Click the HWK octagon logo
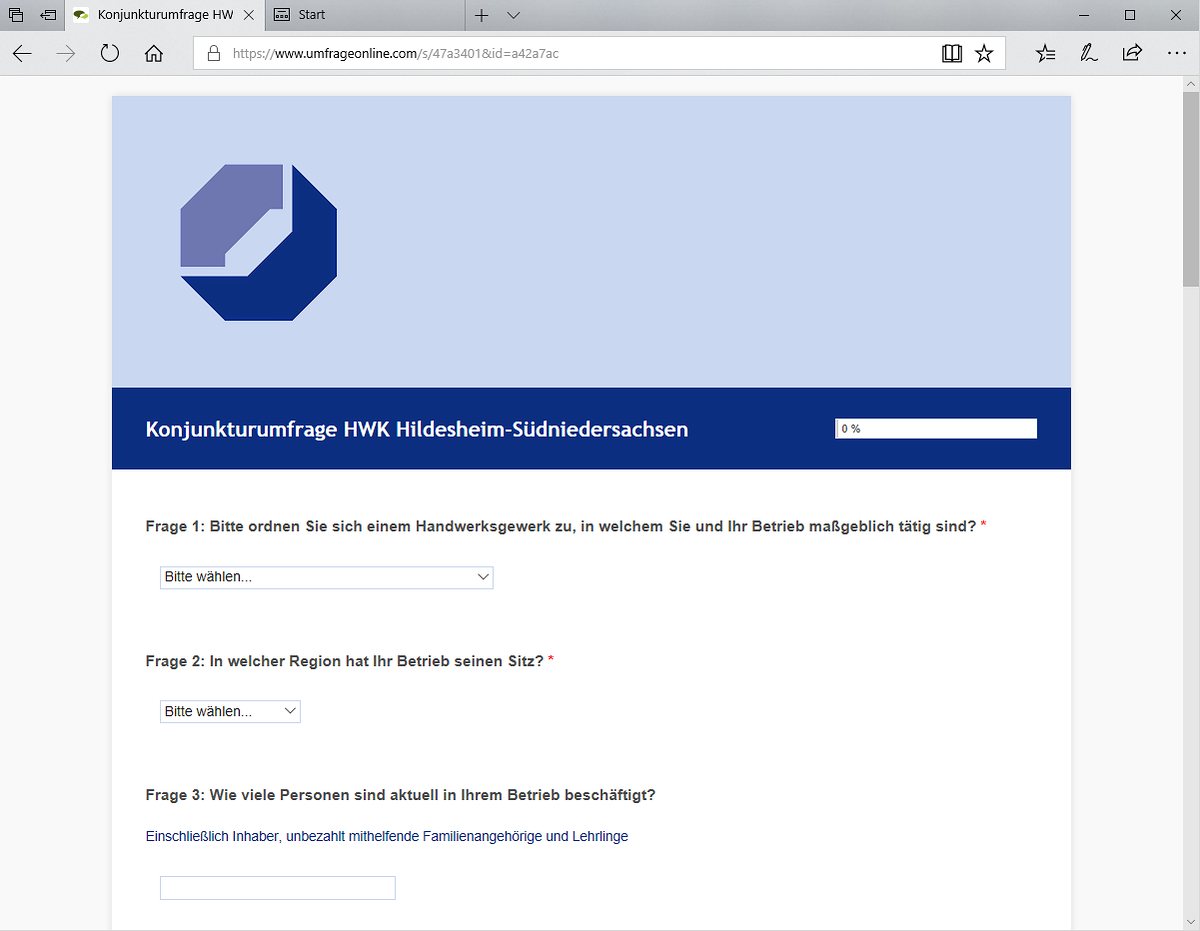The height and width of the screenshot is (931, 1200). click(259, 243)
